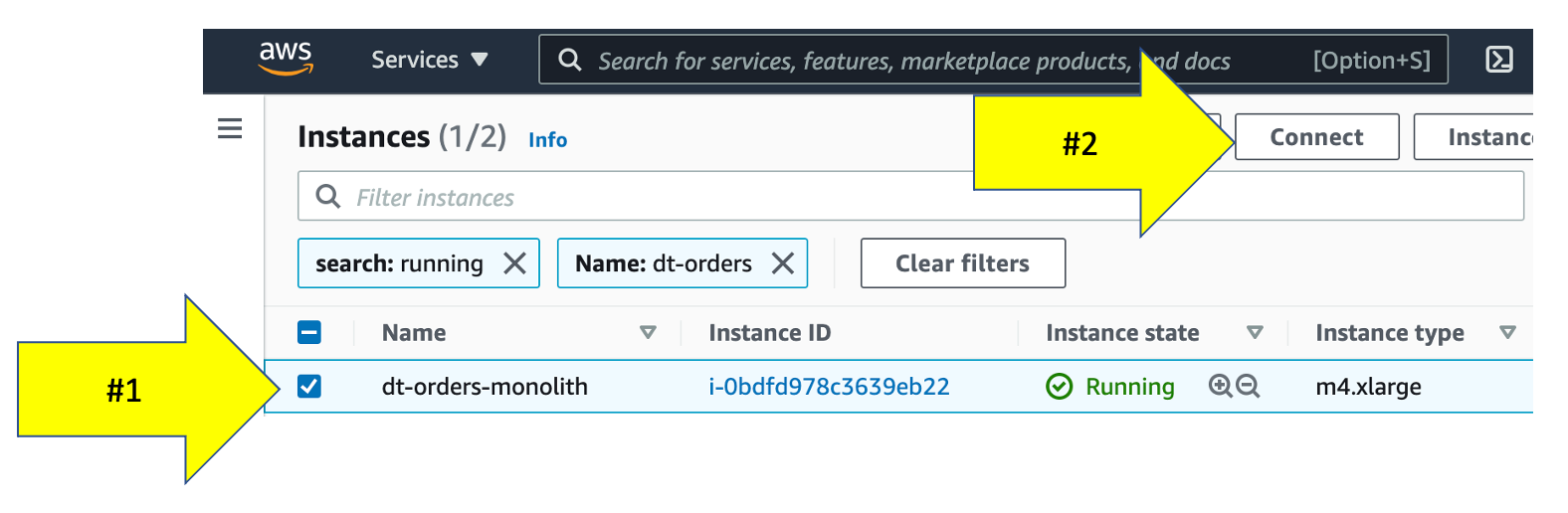Sort by the Name column arrow
This screenshot has width=1568, height=513.
point(648,333)
